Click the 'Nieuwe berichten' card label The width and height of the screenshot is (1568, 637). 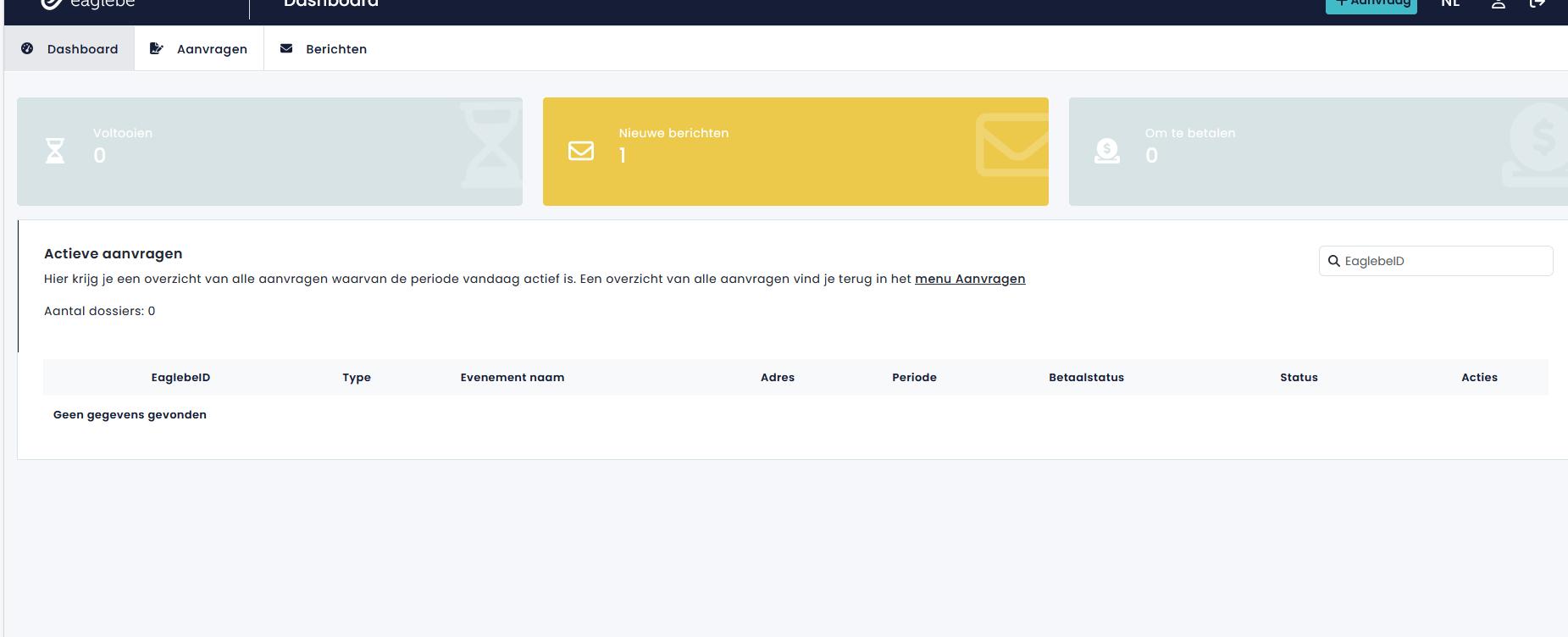click(x=673, y=133)
